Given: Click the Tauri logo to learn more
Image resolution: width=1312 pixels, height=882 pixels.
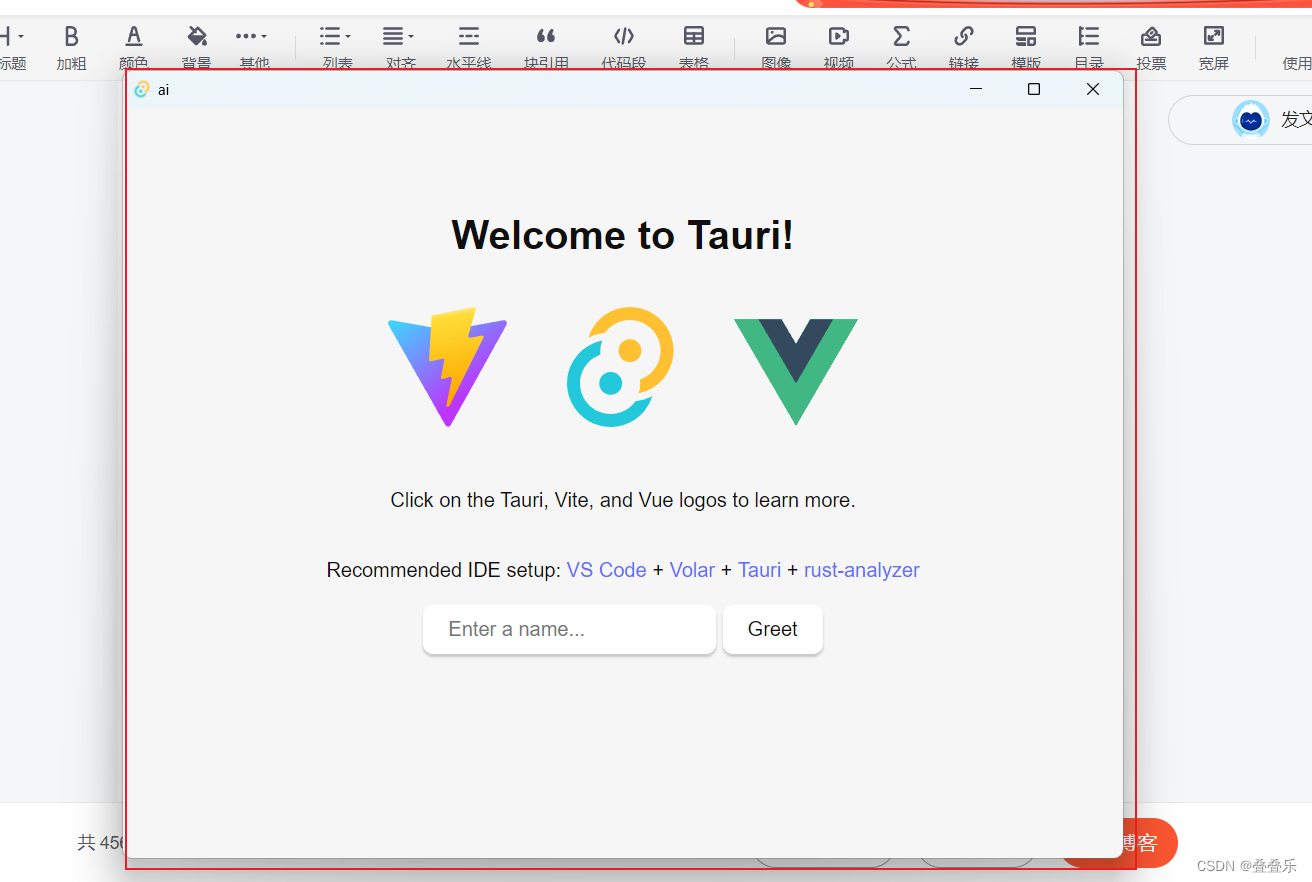Looking at the screenshot, I should pyautogui.click(x=620, y=367).
